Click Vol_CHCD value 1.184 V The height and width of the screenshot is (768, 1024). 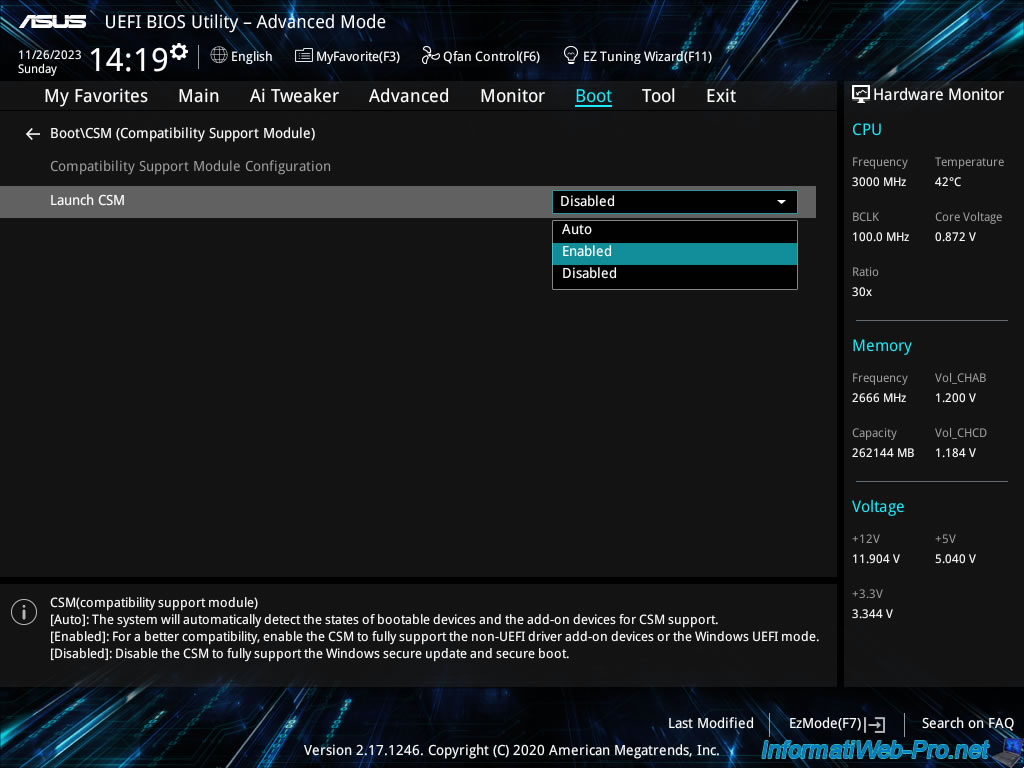point(955,453)
